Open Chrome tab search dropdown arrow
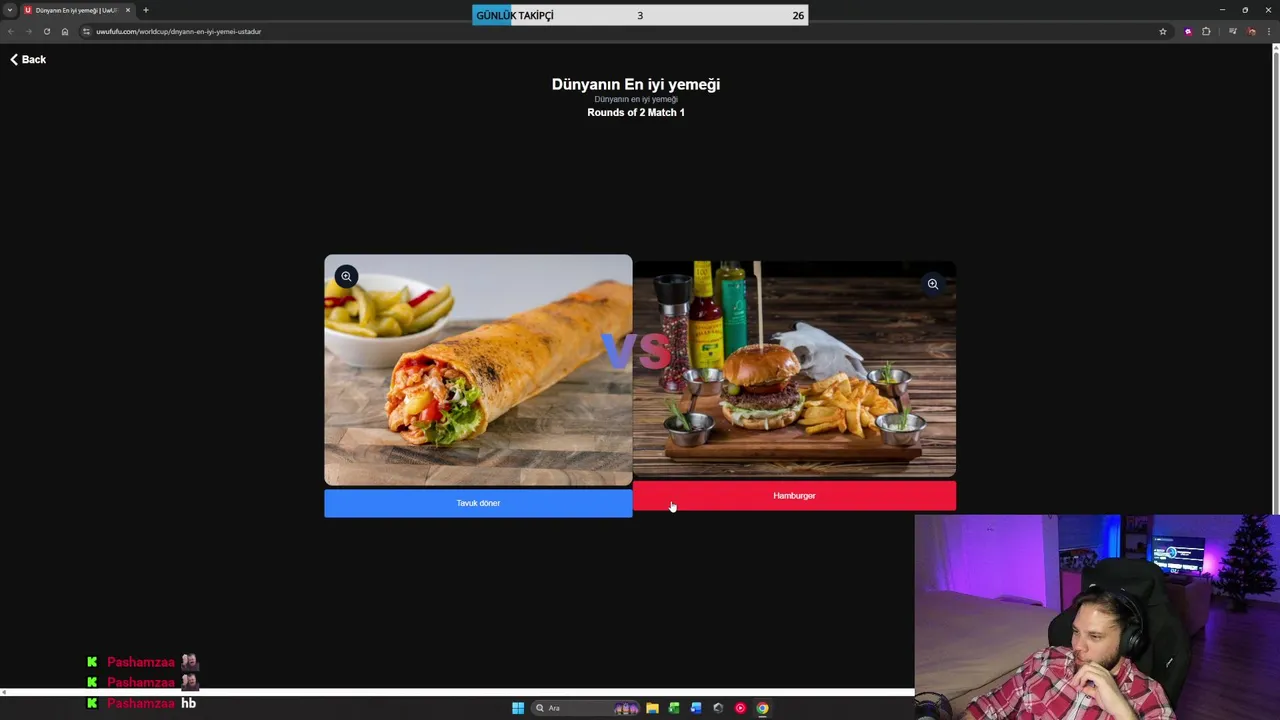 10,10
